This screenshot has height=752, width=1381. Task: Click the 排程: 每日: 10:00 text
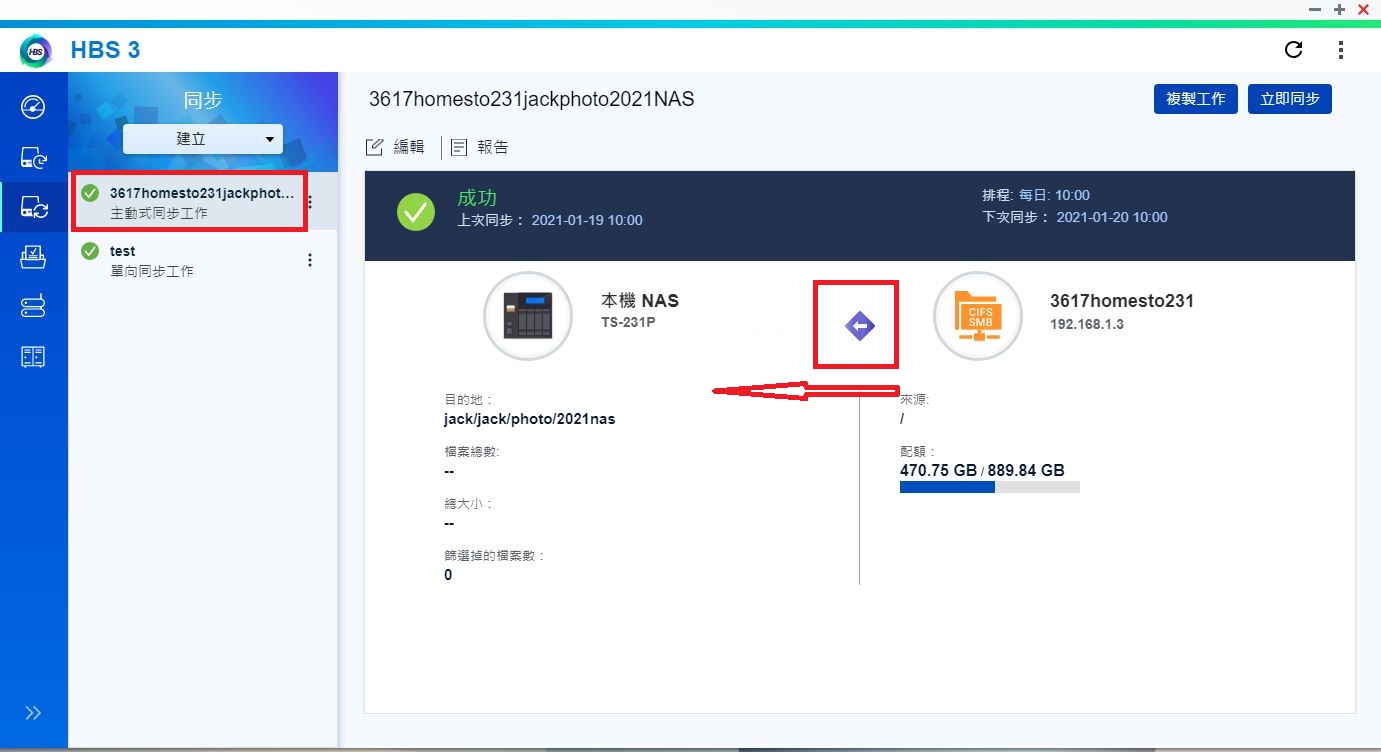click(1036, 195)
